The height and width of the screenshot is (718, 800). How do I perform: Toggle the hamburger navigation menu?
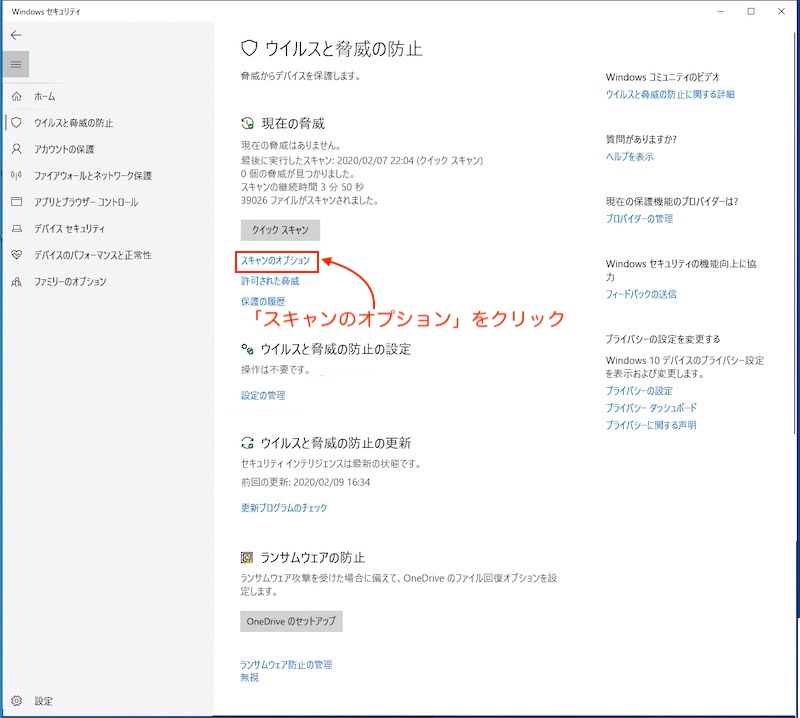point(16,64)
